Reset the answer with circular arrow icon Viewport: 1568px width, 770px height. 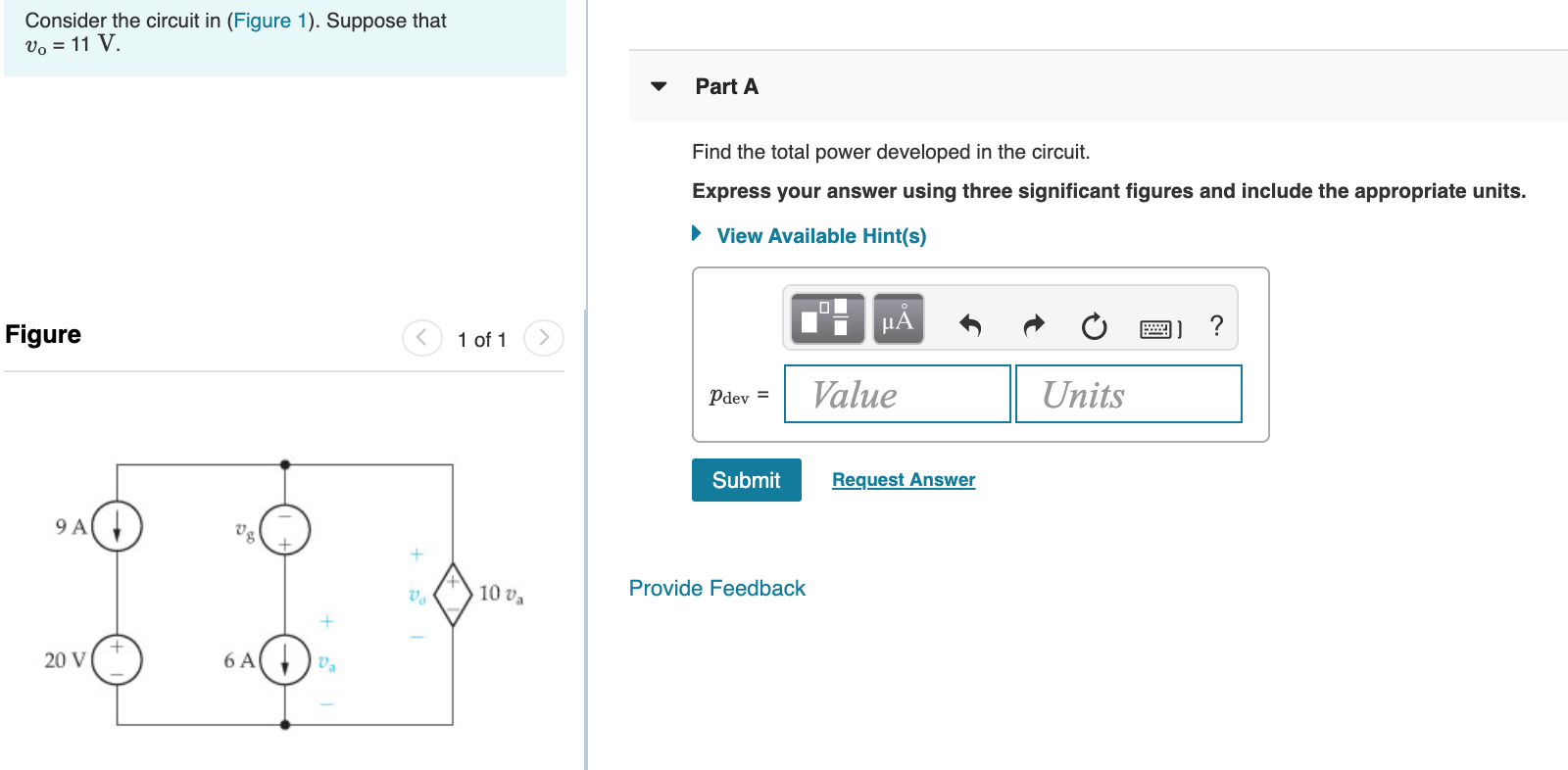[x=1095, y=325]
